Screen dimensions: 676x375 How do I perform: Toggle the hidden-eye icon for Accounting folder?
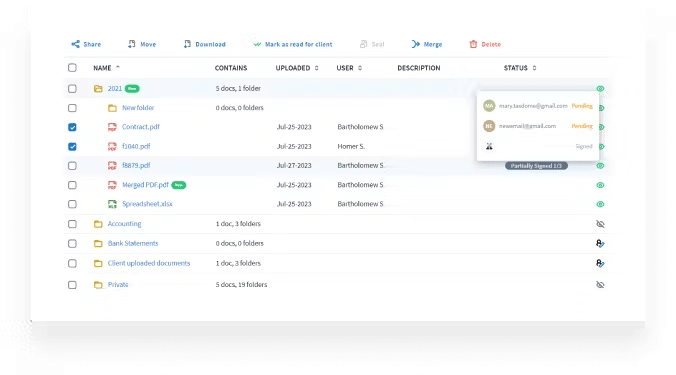600,224
